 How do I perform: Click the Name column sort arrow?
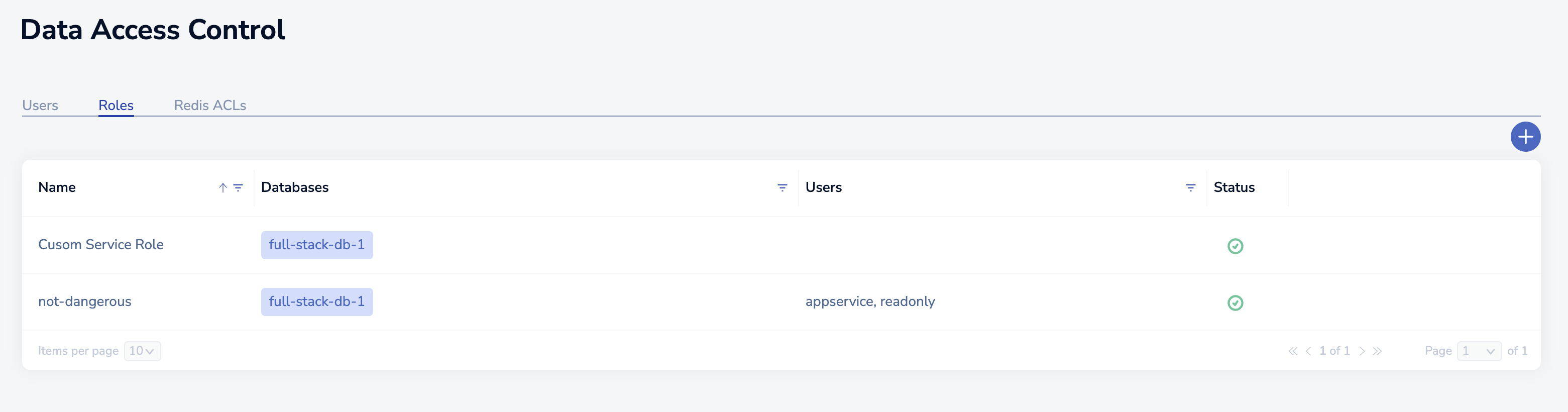coord(223,188)
